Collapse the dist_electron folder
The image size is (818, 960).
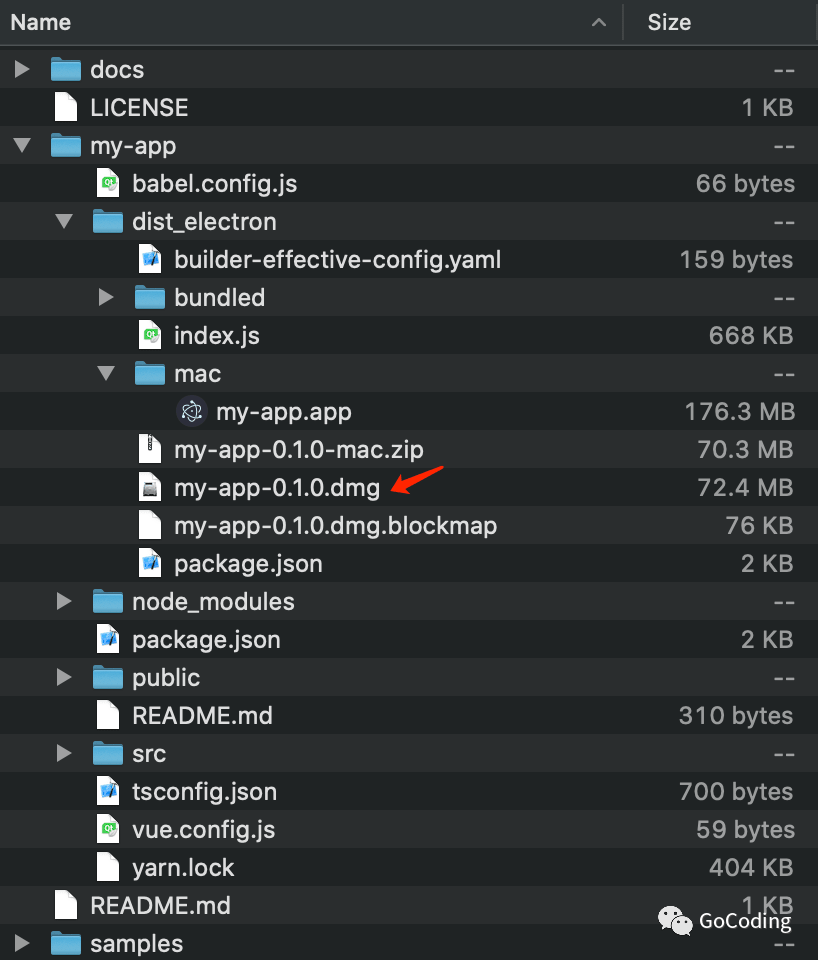(x=64, y=221)
